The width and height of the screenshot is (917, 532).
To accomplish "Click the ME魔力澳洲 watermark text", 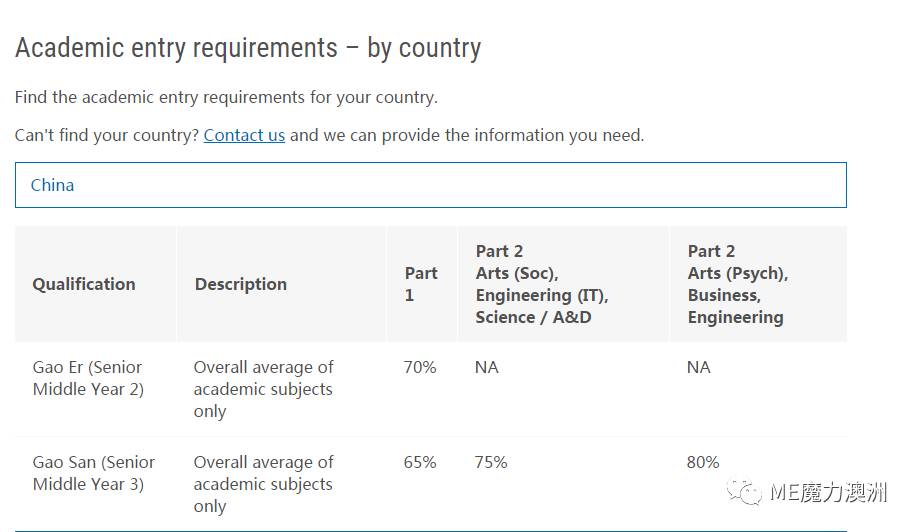I will coord(829,492).
